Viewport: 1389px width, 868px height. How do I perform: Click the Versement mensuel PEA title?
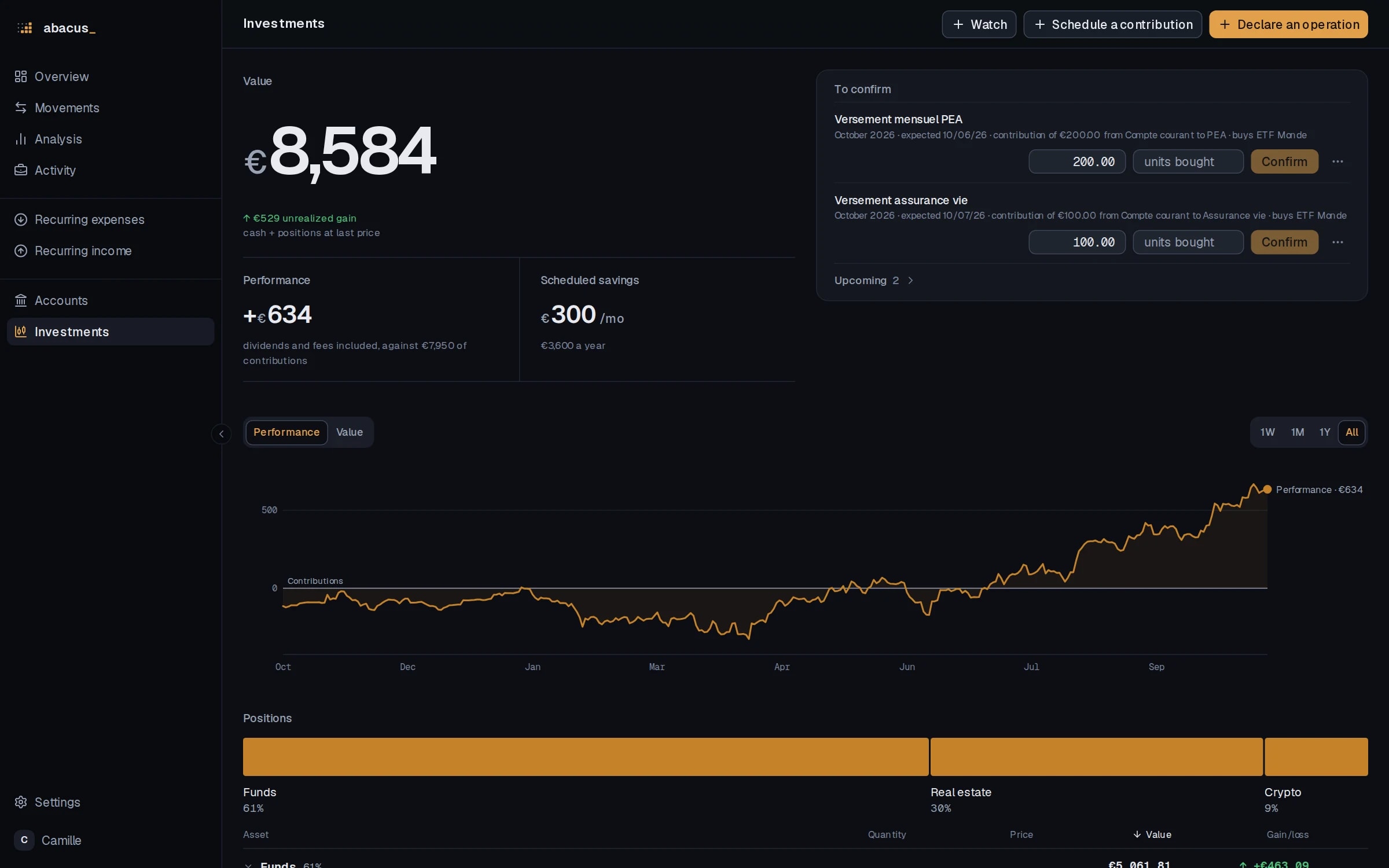pos(898,119)
